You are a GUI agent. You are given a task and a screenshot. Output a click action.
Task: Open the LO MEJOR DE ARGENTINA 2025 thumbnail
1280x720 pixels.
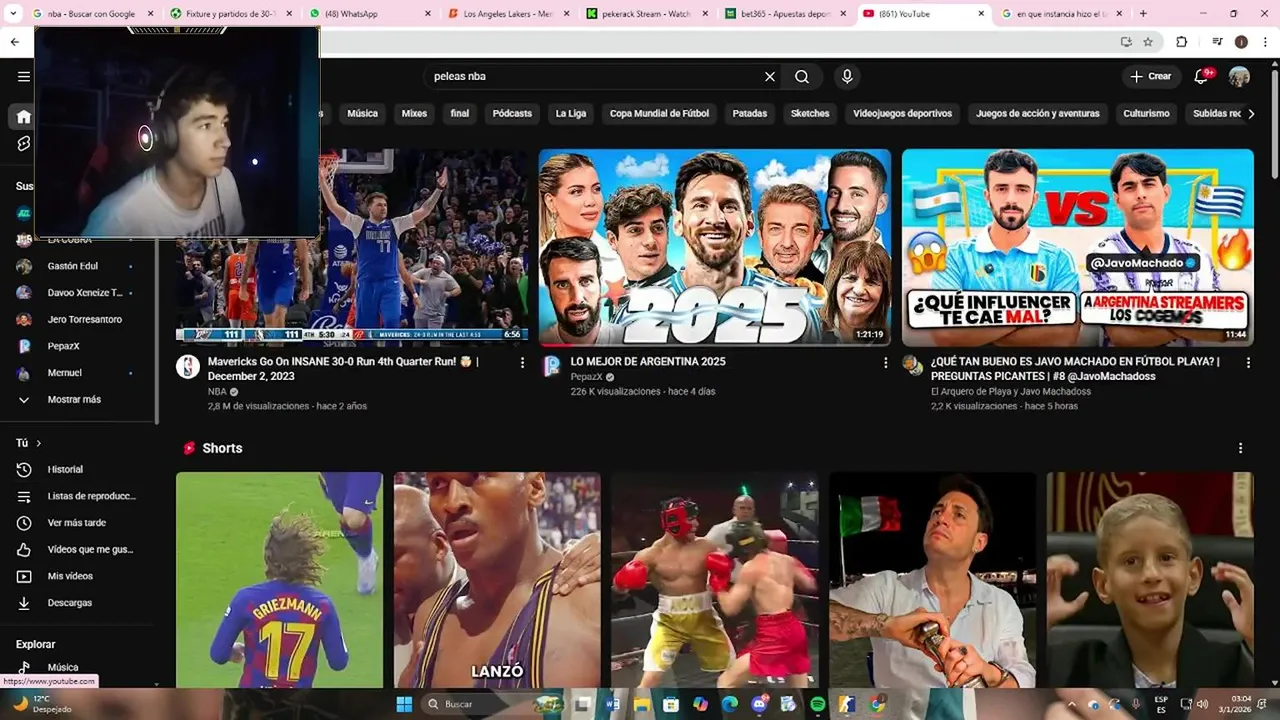[715, 247]
